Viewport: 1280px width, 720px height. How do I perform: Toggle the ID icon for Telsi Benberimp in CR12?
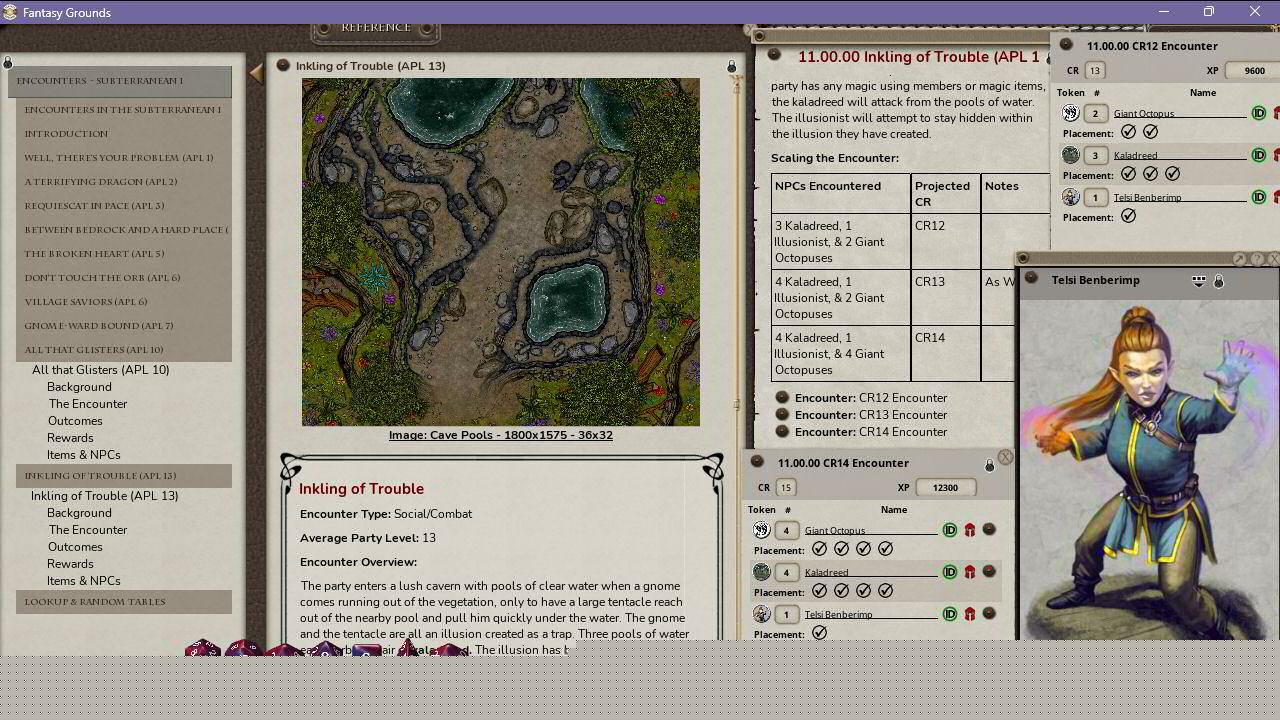(1259, 197)
